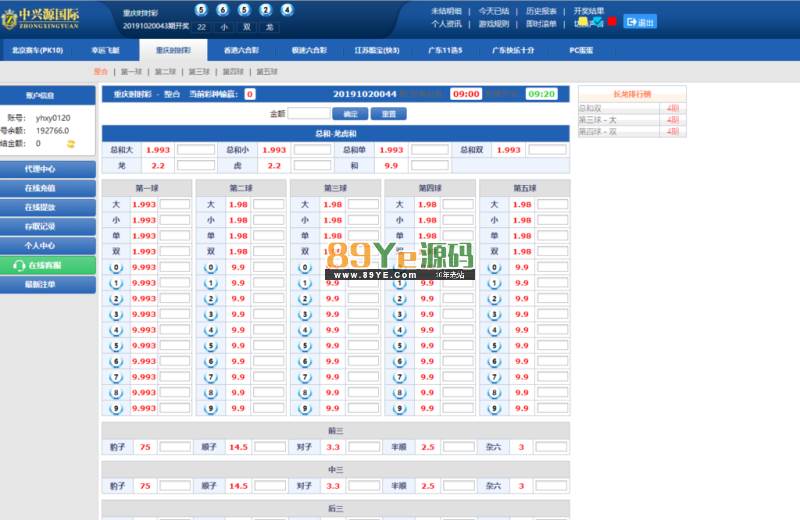The height and width of the screenshot is (520, 800).
Task: Open 在线充值 in the sidebar
Action: point(48,188)
